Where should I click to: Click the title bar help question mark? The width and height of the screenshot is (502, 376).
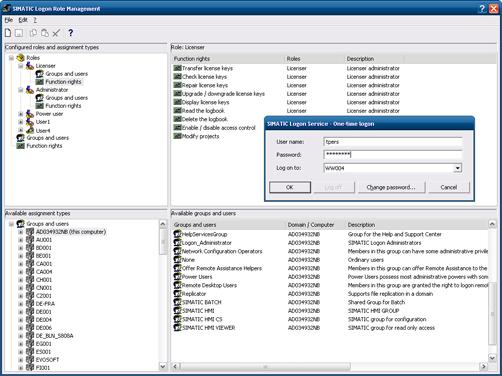coord(482,9)
